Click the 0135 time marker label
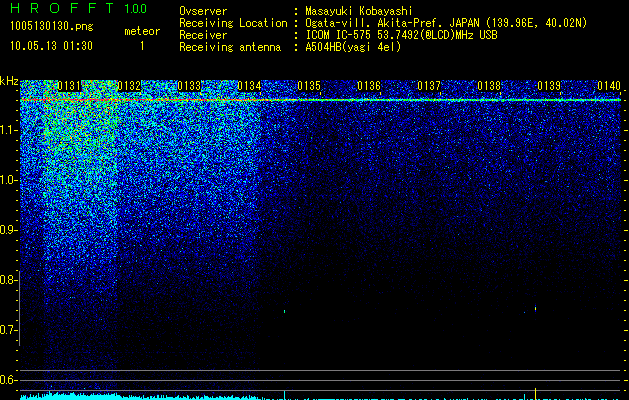The height and width of the screenshot is (400, 629). coord(309,86)
